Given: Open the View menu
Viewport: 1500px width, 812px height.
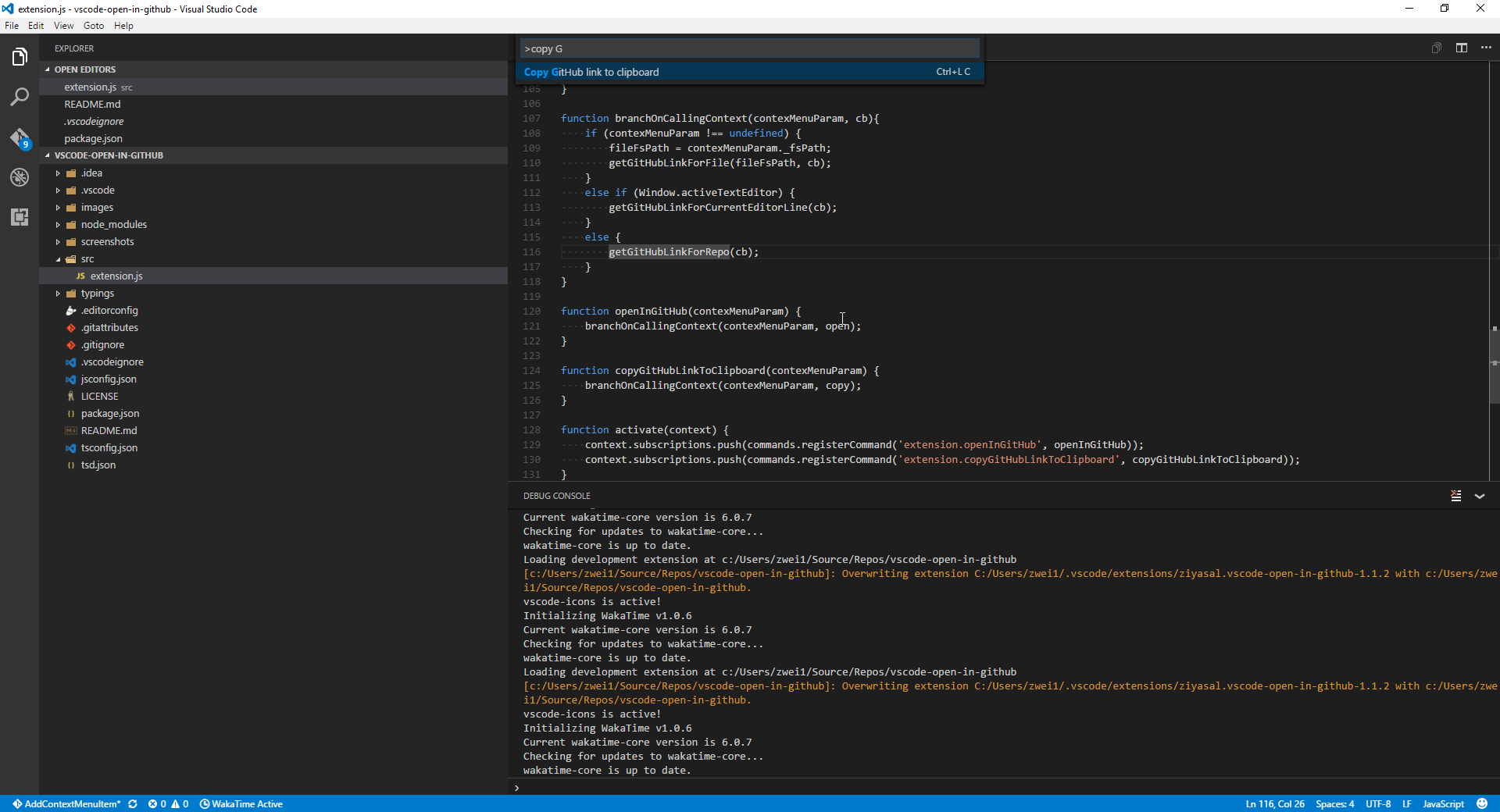Looking at the screenshot, I should click(x=63, y=25).
